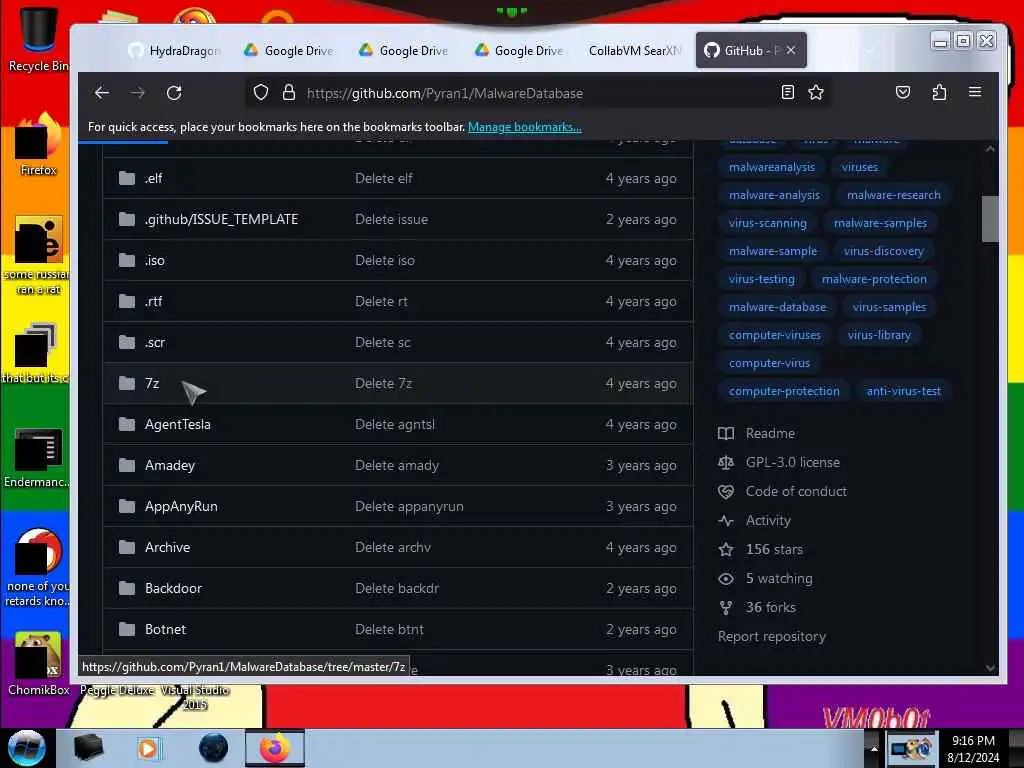Click the folder icon next to AgentTesla
Screen dimensions: 1024x768
[127, 424]
